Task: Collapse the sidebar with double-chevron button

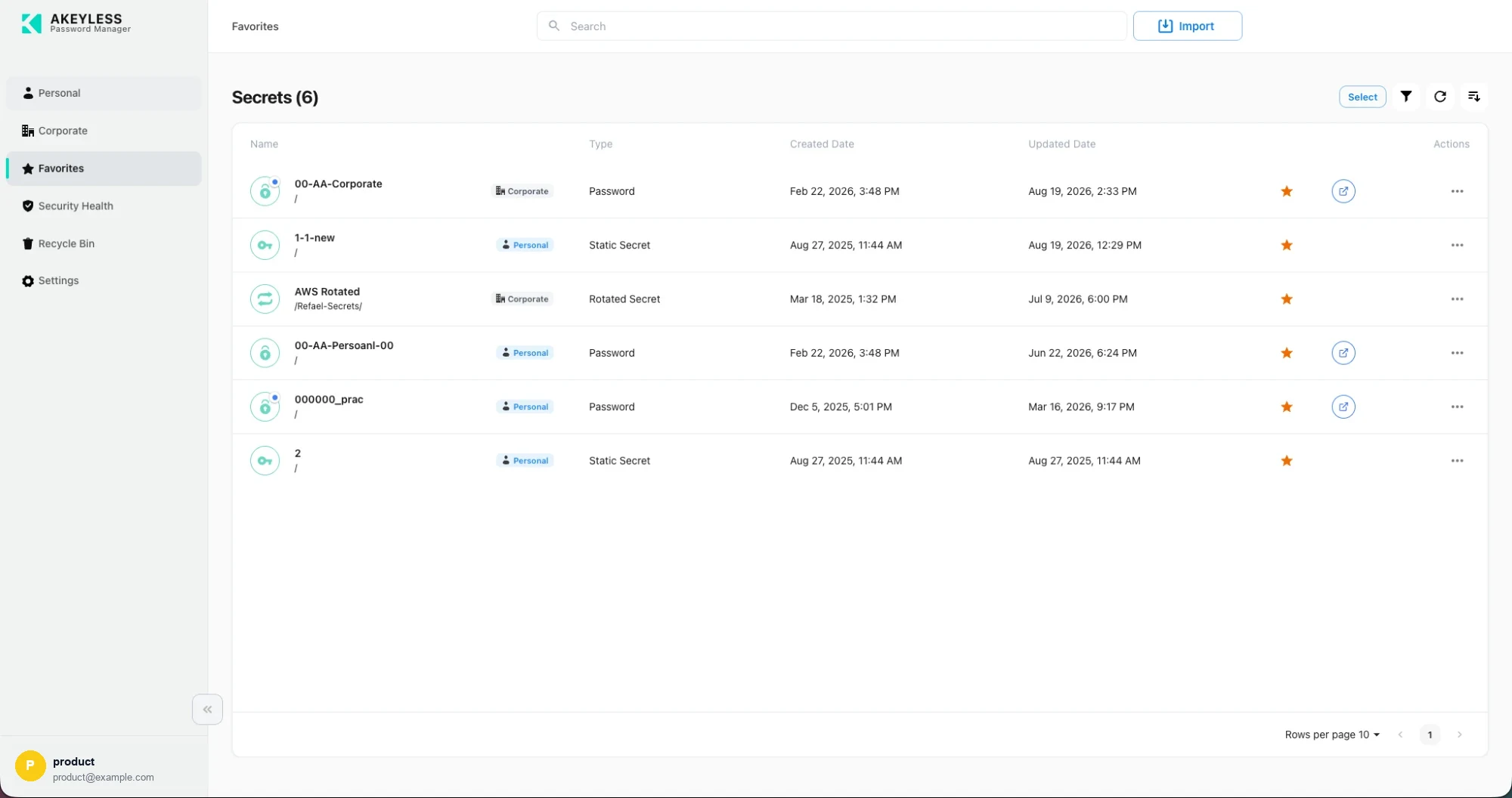Action: point(207,710)
